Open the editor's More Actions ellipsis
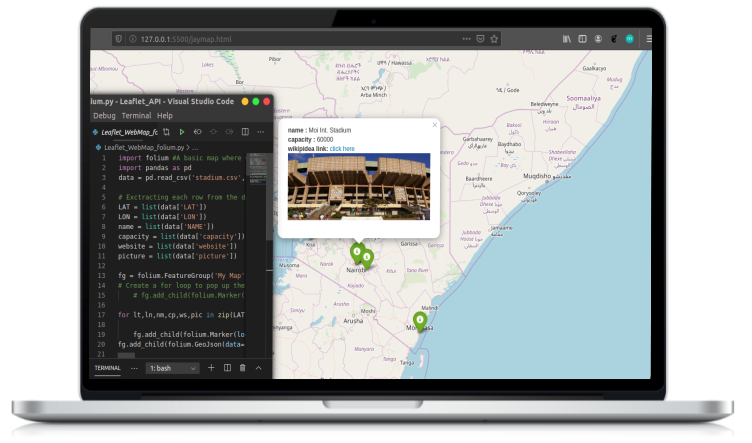 click(261, 132)
